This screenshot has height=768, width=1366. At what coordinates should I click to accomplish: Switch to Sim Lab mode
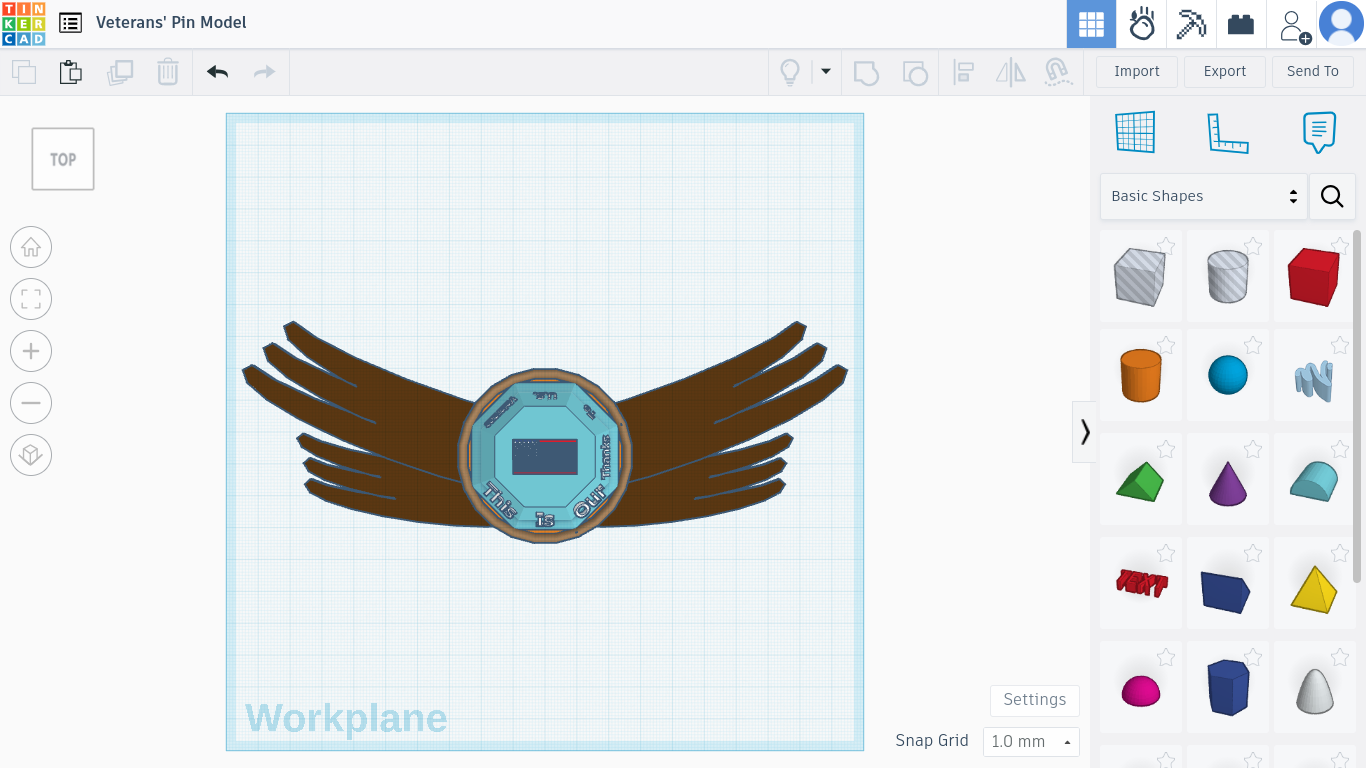(x=1141, y=24)
